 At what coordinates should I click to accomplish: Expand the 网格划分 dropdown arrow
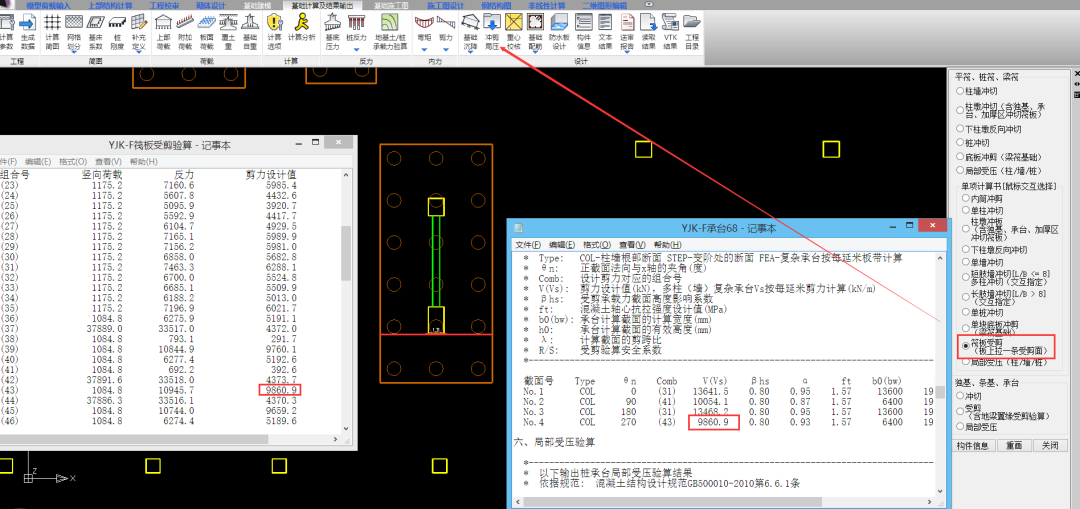pyautogui.click(x=73, y=51)
